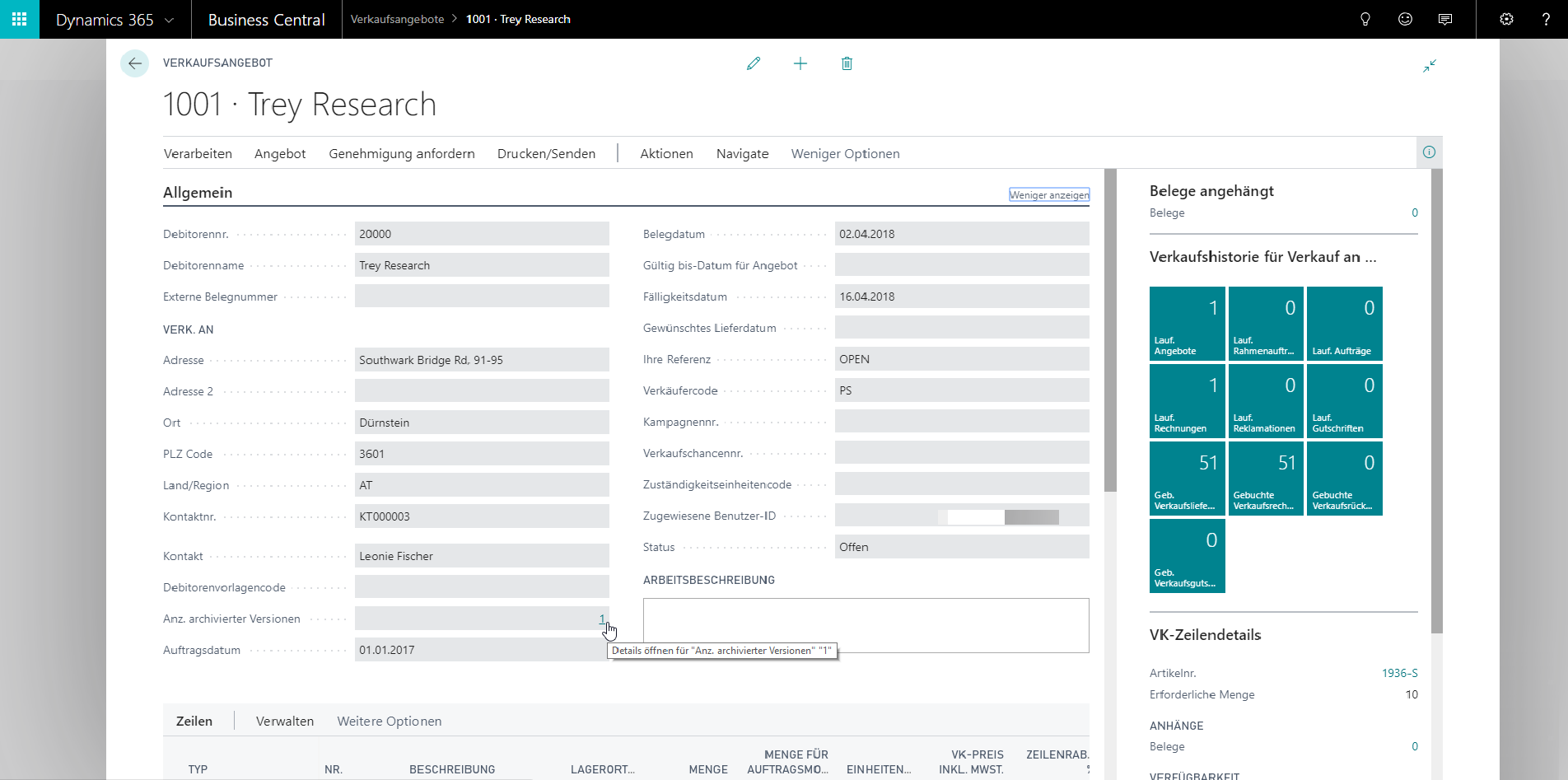The height and width of the screenshot is (780, 1568).
Task: Click the Verkaufsangebote breadcrumb link
Action: (397, 19)
